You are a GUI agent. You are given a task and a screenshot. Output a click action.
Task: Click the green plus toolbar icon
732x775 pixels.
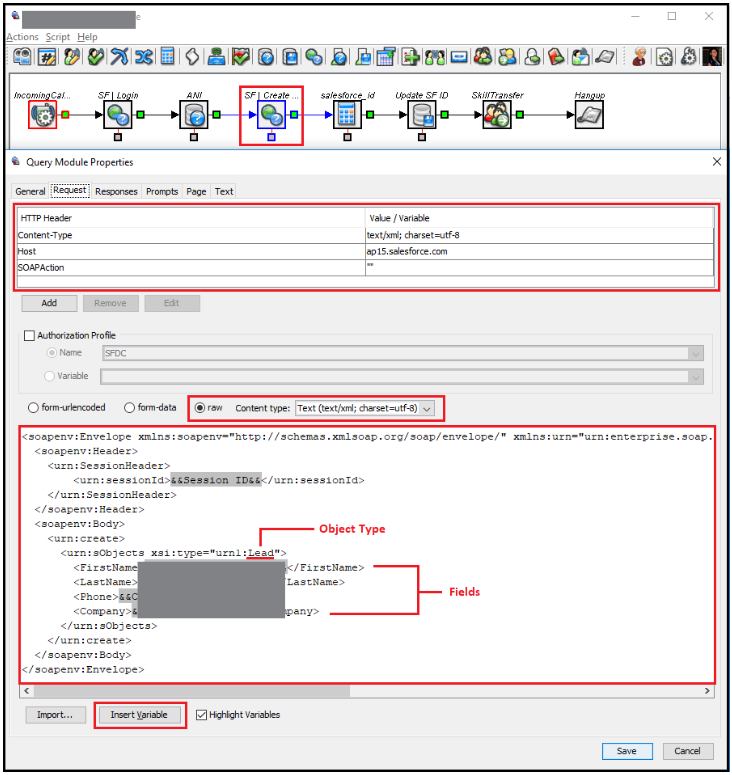[x=410, y=57]
